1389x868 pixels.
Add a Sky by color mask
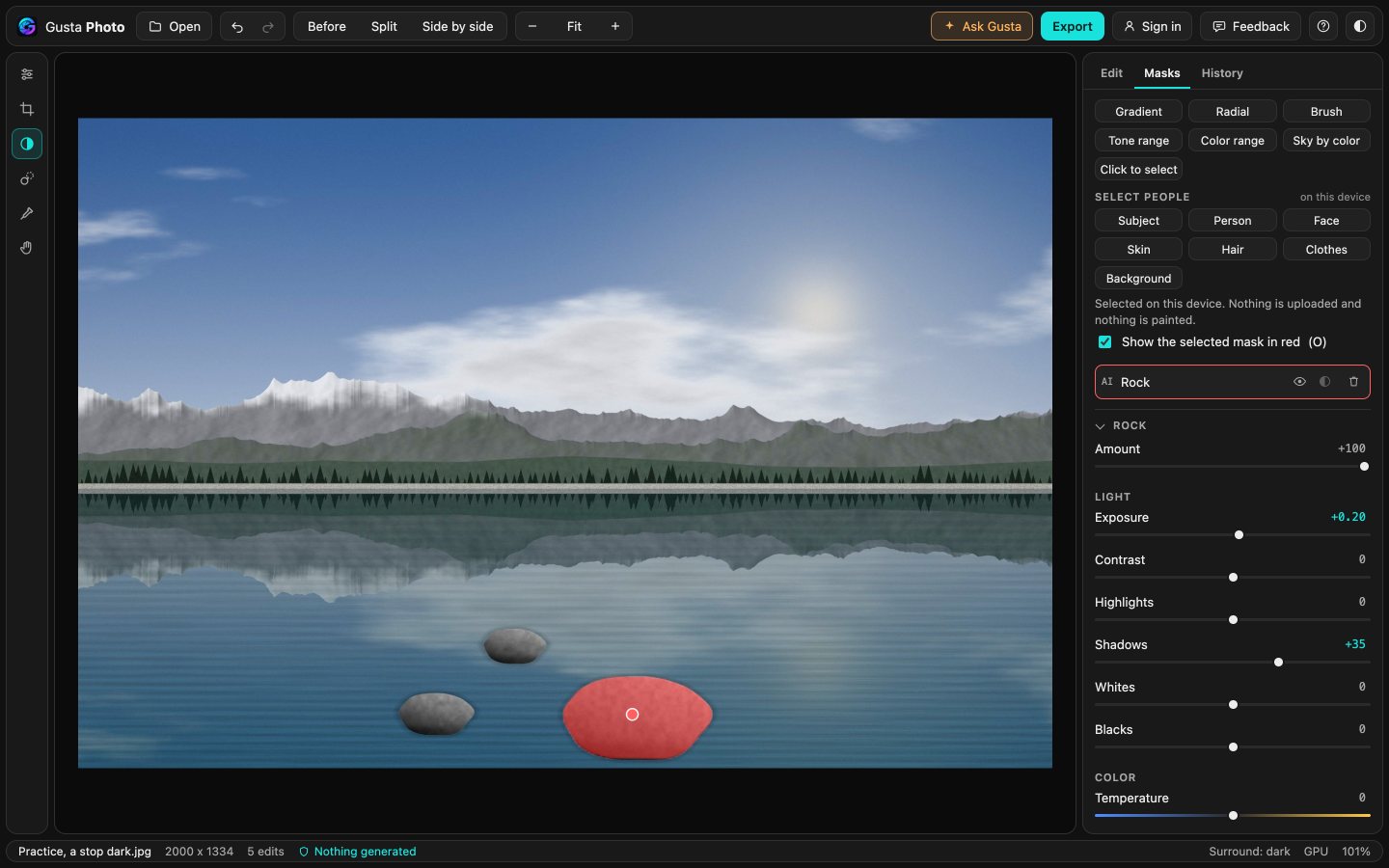click(x=1326, y=141)
